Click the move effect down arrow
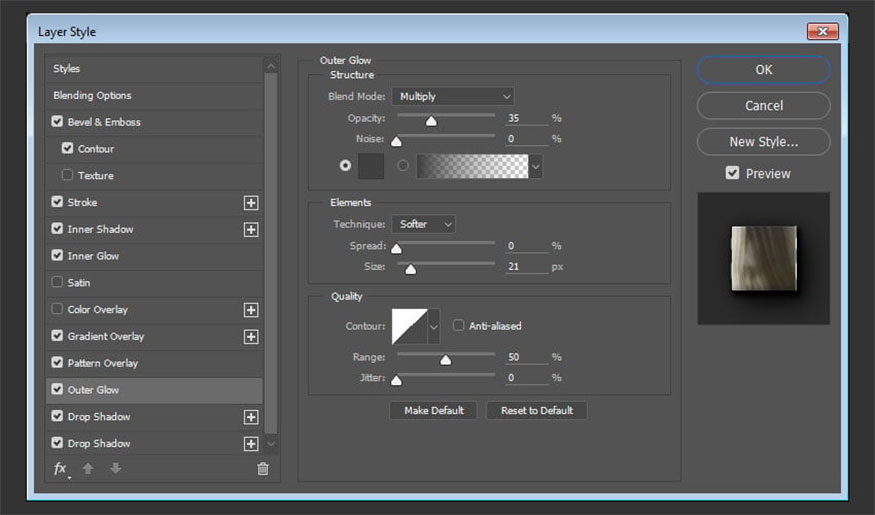Viewport: 875px width, 515px height. tap(116, 468)
